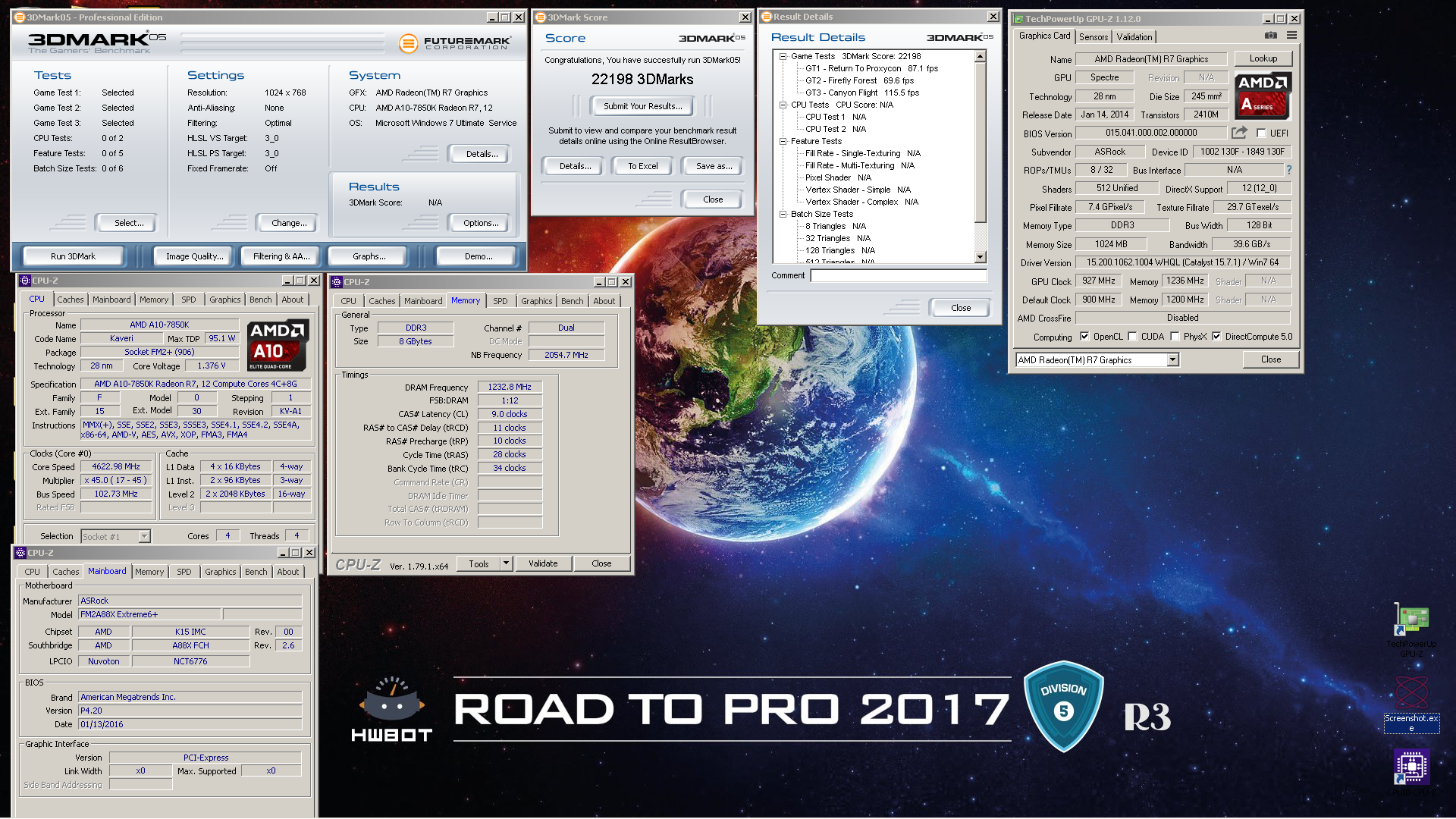Toggle the PhysX checkbox
Screen dimensions: 1456x819
[1175, 337]
